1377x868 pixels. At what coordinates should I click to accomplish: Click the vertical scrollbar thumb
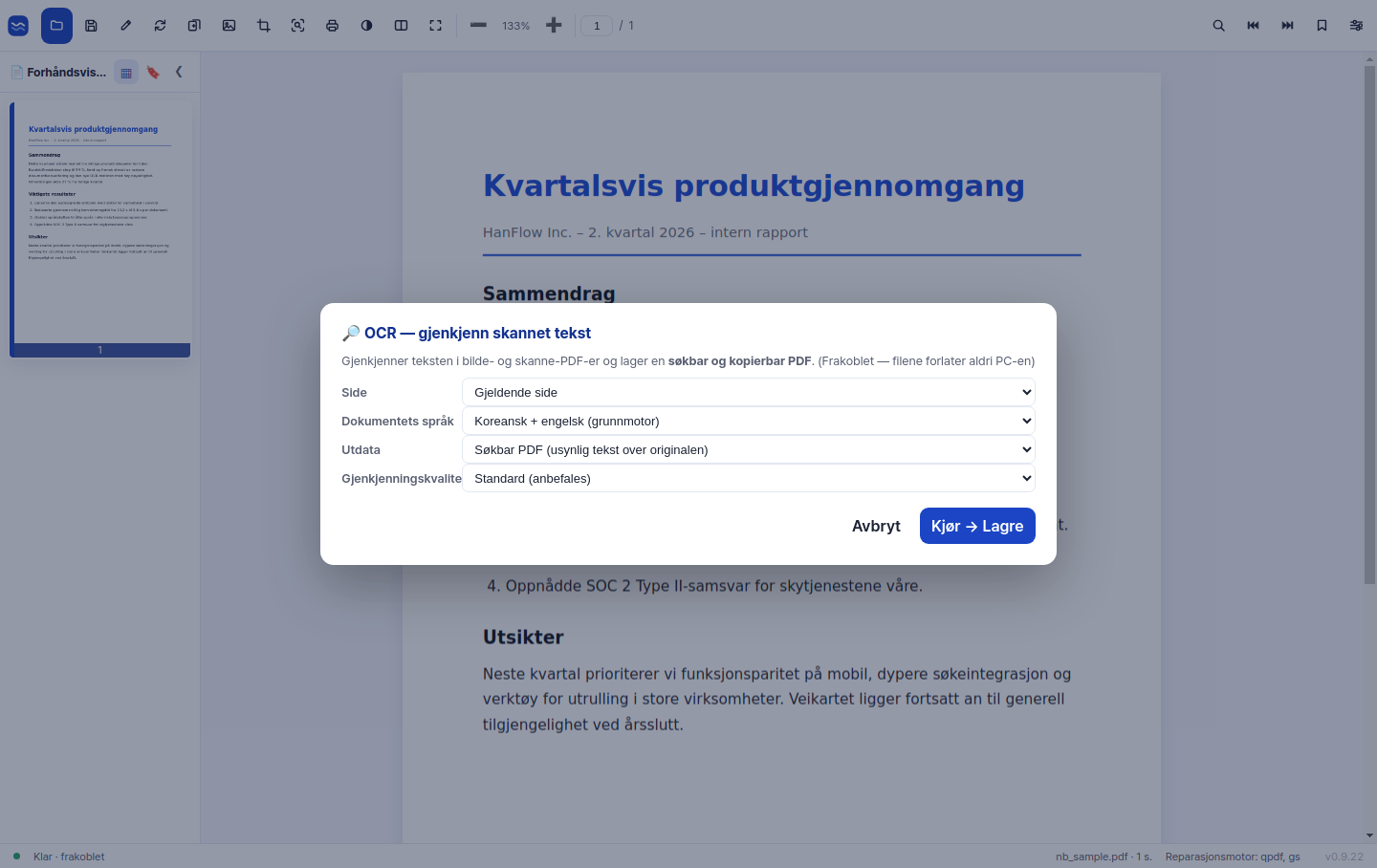point(1369,325)
